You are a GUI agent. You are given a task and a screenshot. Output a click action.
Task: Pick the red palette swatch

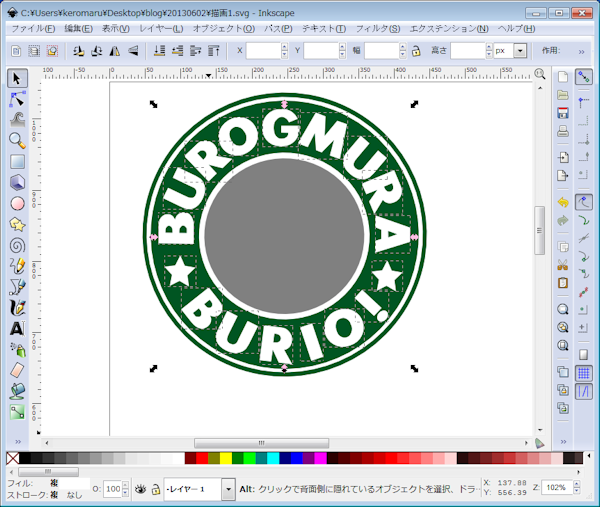pyautogui.click(x=202, y=458)
